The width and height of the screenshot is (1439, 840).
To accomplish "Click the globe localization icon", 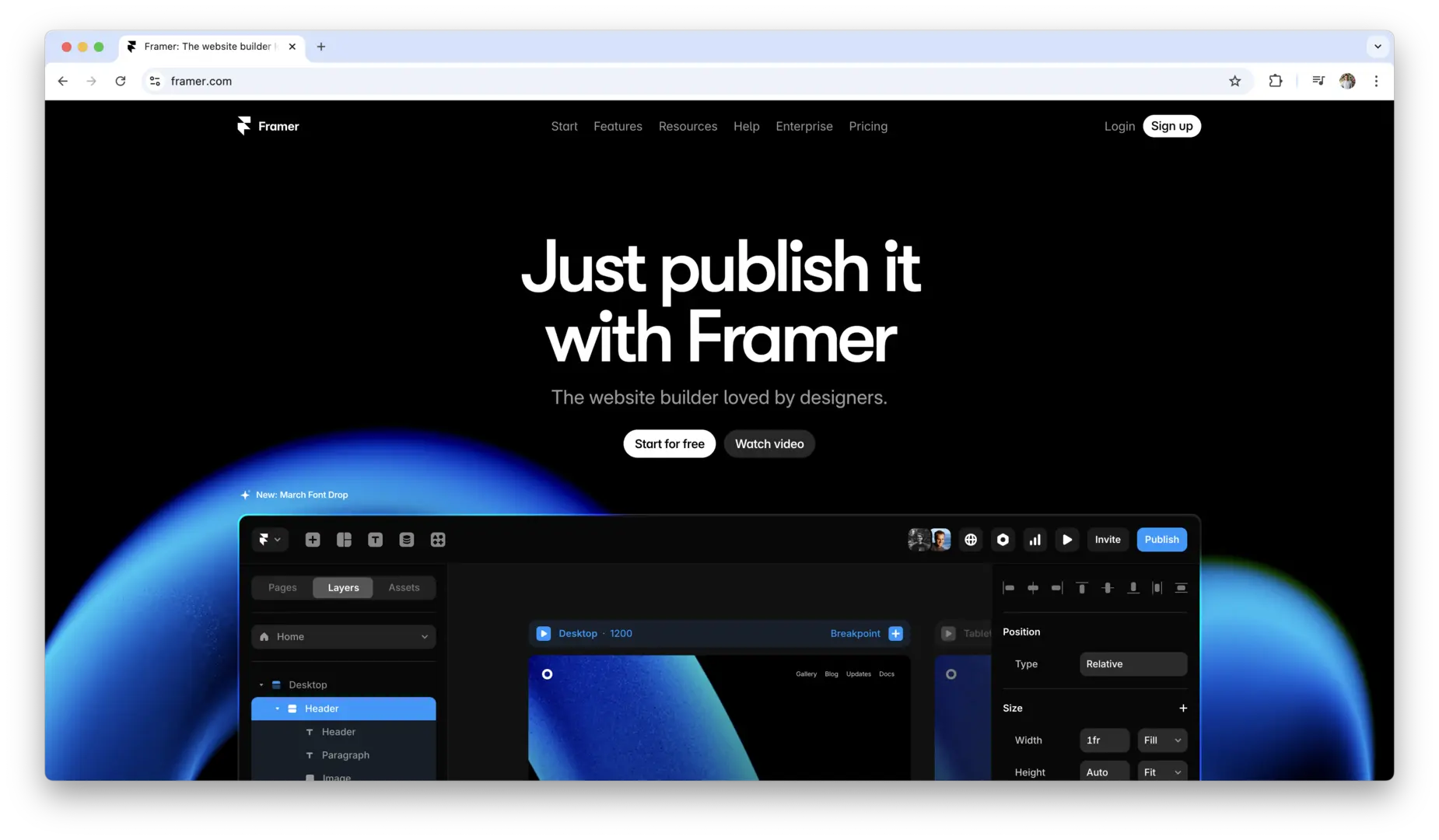I will tap(971, 540).
